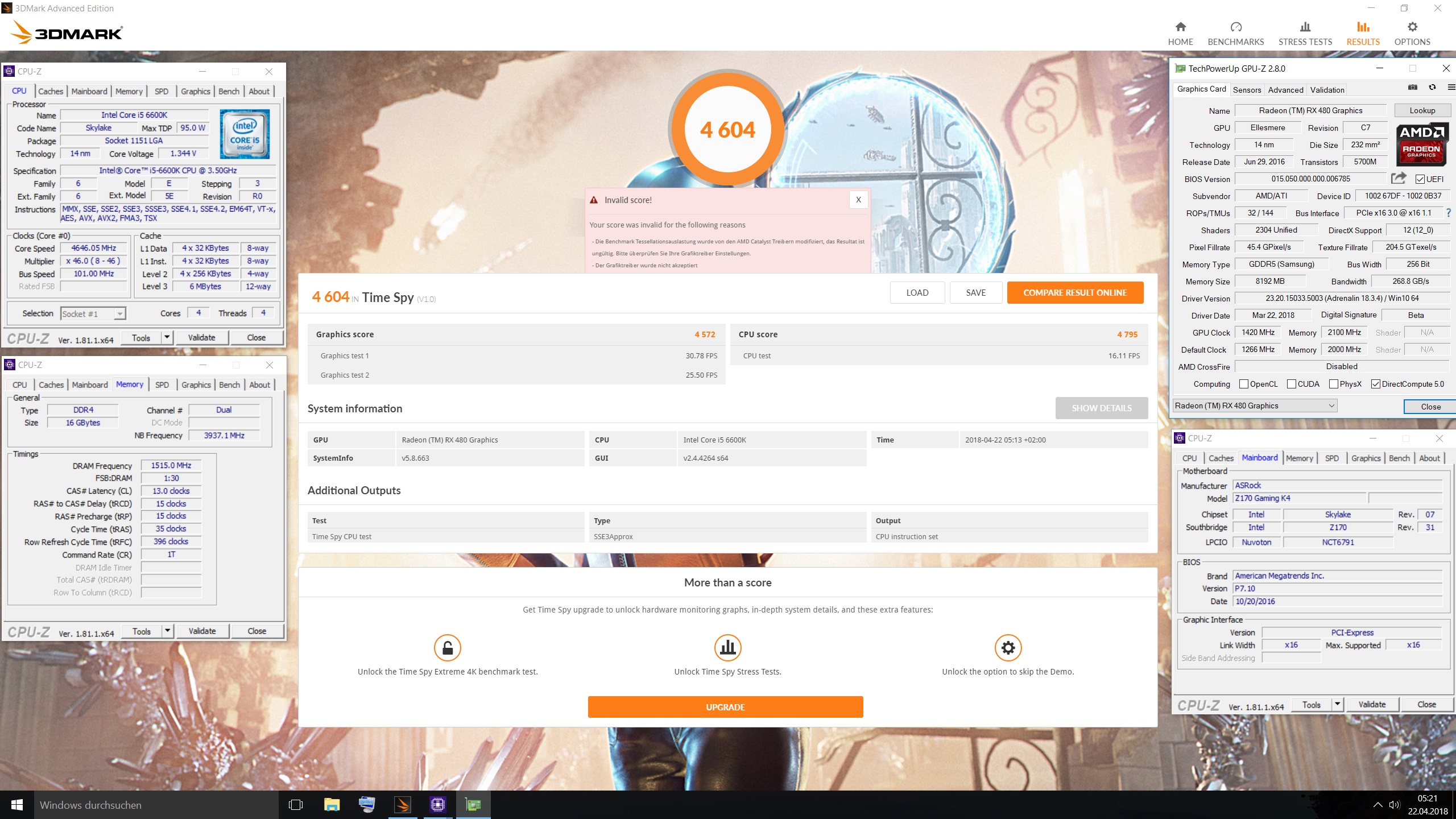This screenshot has width=1456, height=819.
Task: Click the LOAD button
Action: tap(917, 292)
